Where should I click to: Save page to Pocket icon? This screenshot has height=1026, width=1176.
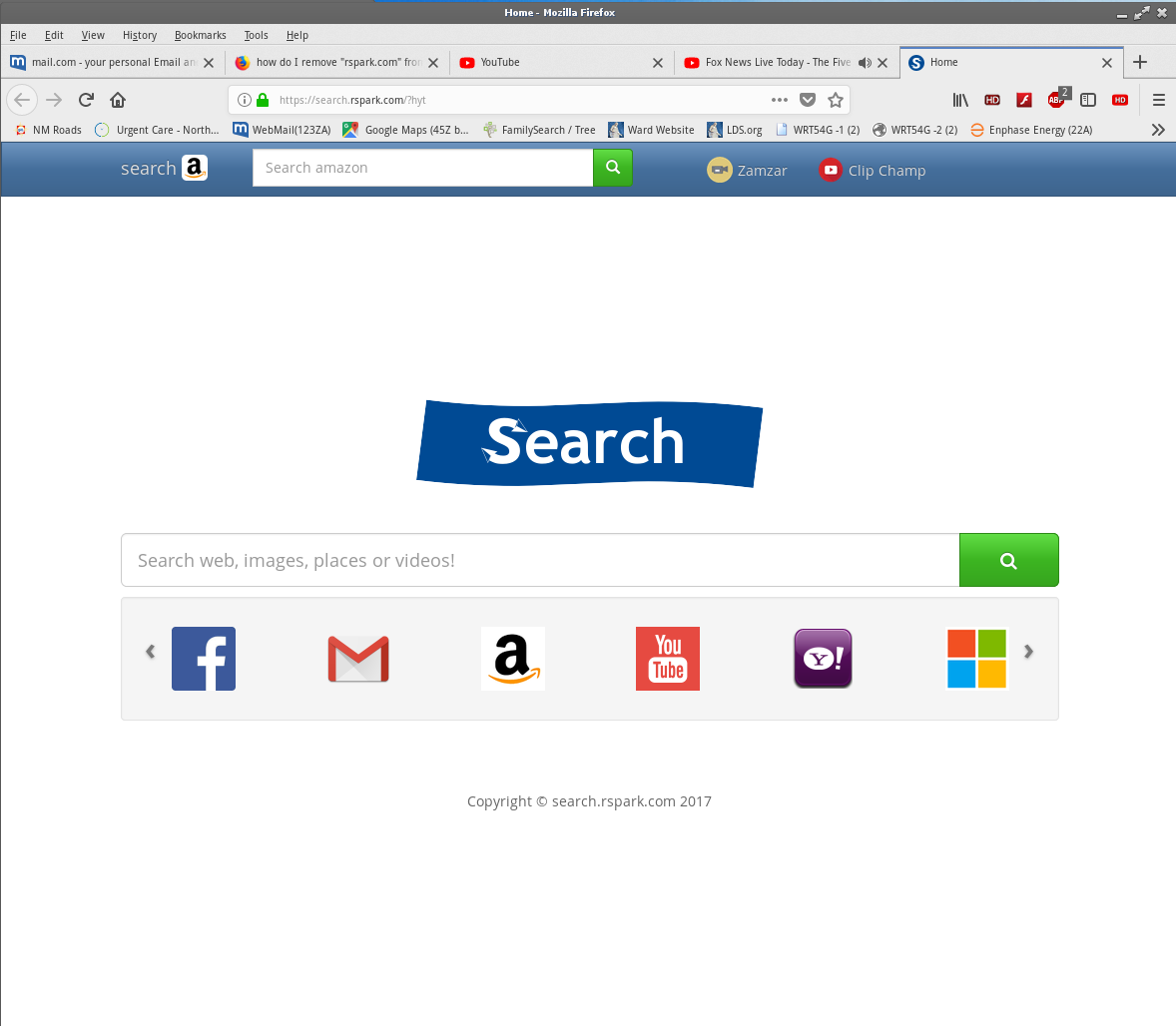click(x=808, y=100)
